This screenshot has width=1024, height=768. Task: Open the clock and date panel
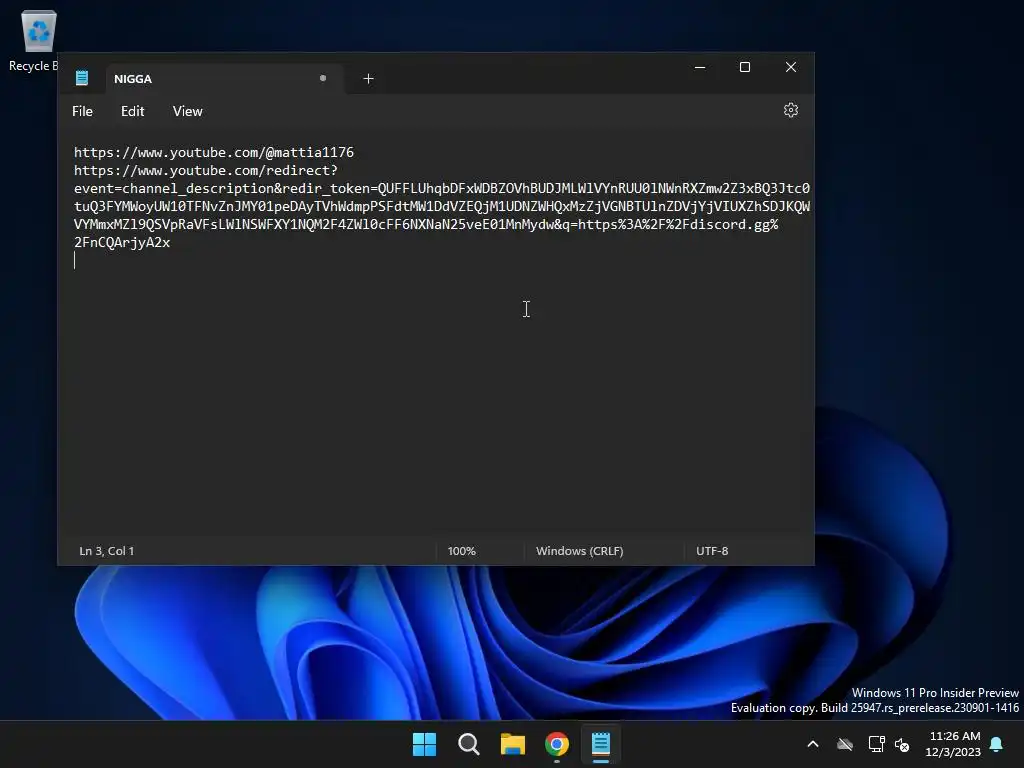(953, 744)
